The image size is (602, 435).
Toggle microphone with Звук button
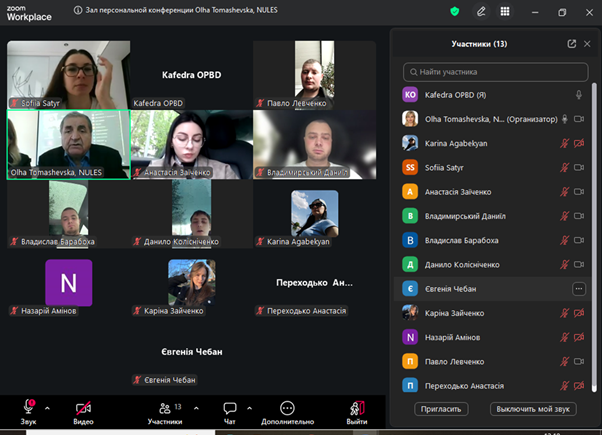(x=28, y=413)
